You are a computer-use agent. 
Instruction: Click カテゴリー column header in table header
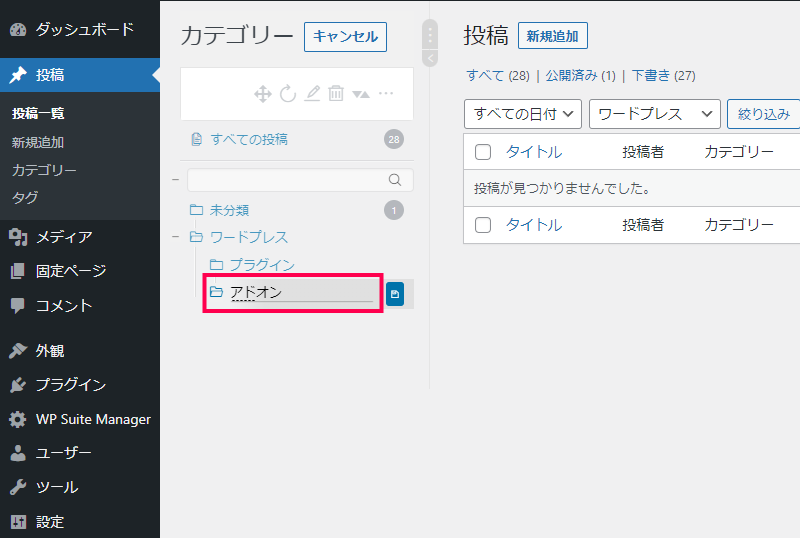click(x=739, y=152)
